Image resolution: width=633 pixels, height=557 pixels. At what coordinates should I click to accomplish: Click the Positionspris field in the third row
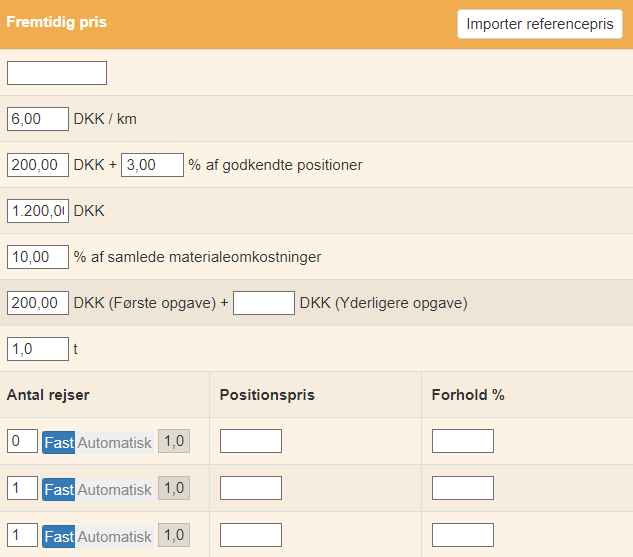coord(251,535)
